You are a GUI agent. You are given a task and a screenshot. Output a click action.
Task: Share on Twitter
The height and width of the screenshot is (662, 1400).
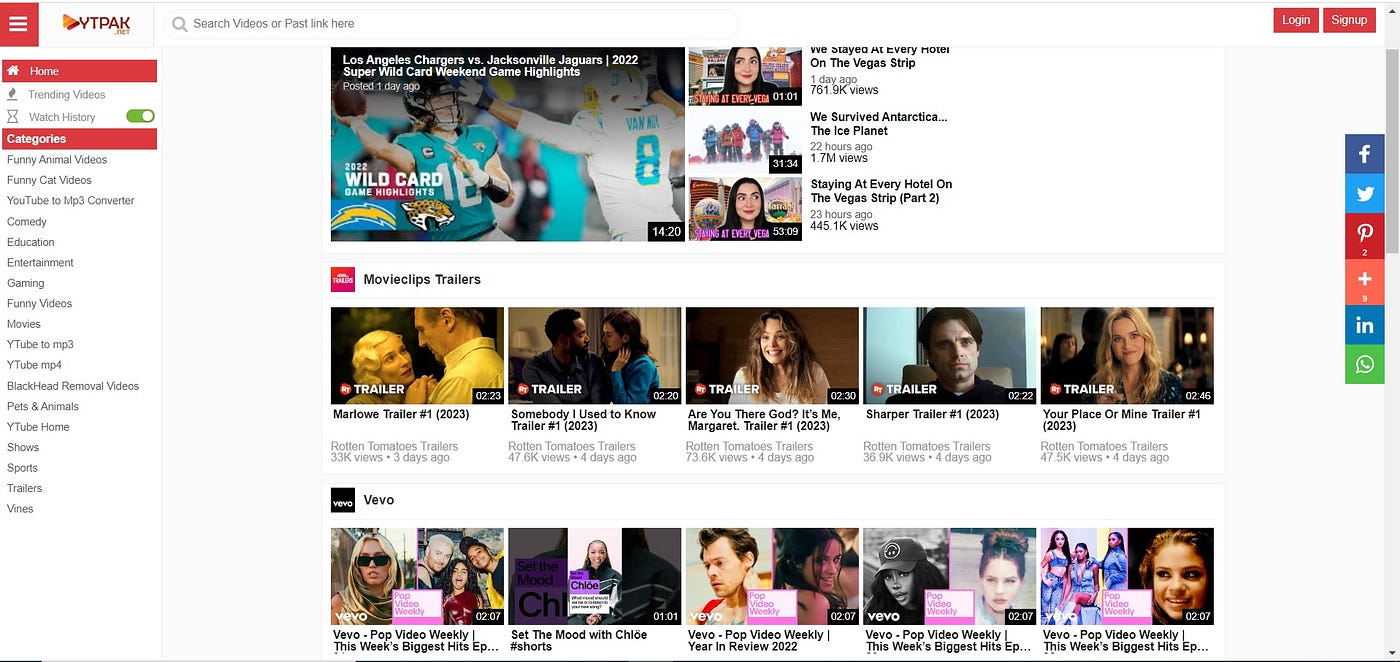pos(1364,193)
